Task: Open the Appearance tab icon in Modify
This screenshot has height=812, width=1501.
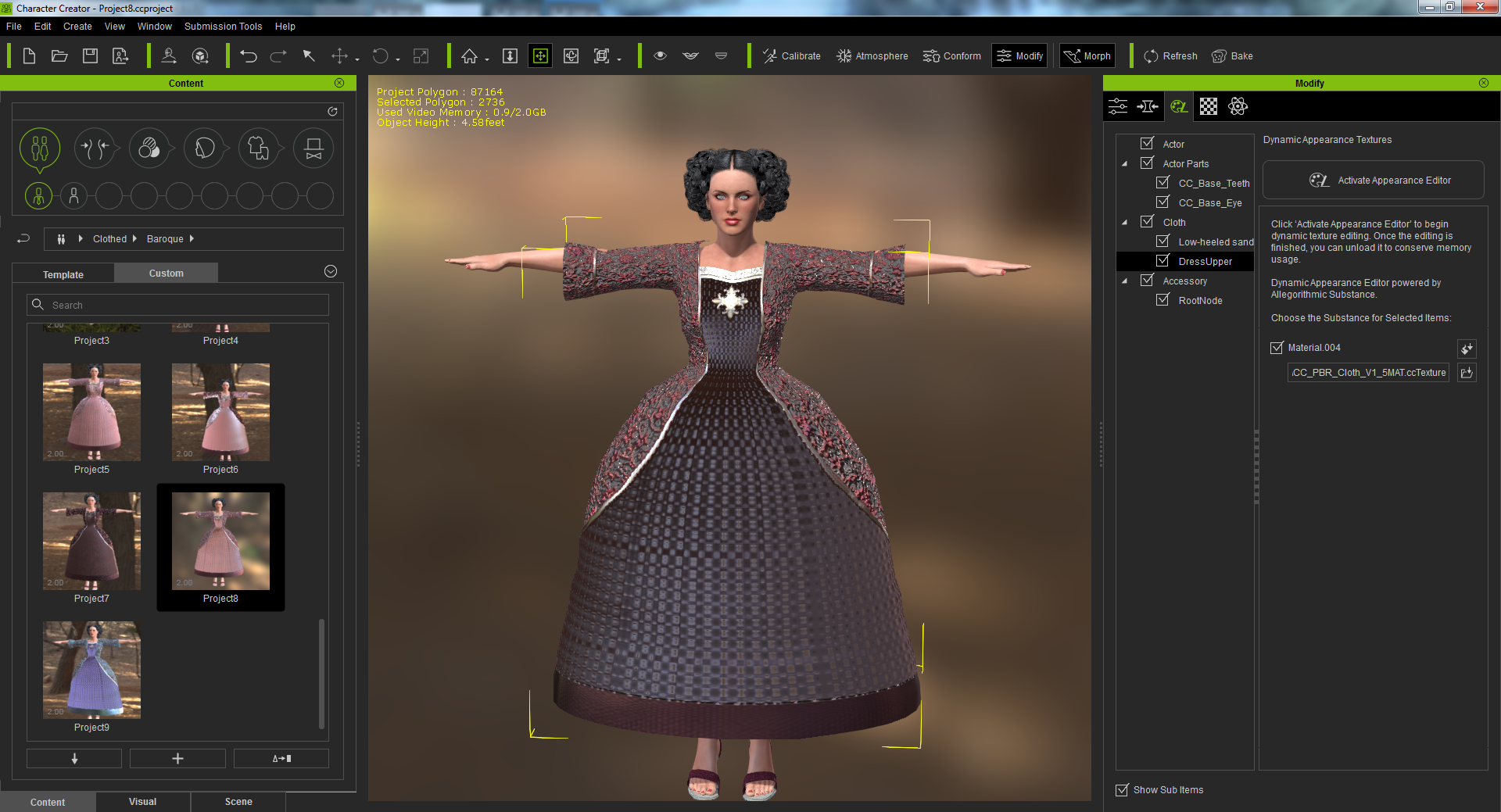Action: click(x=1178, y=106)
